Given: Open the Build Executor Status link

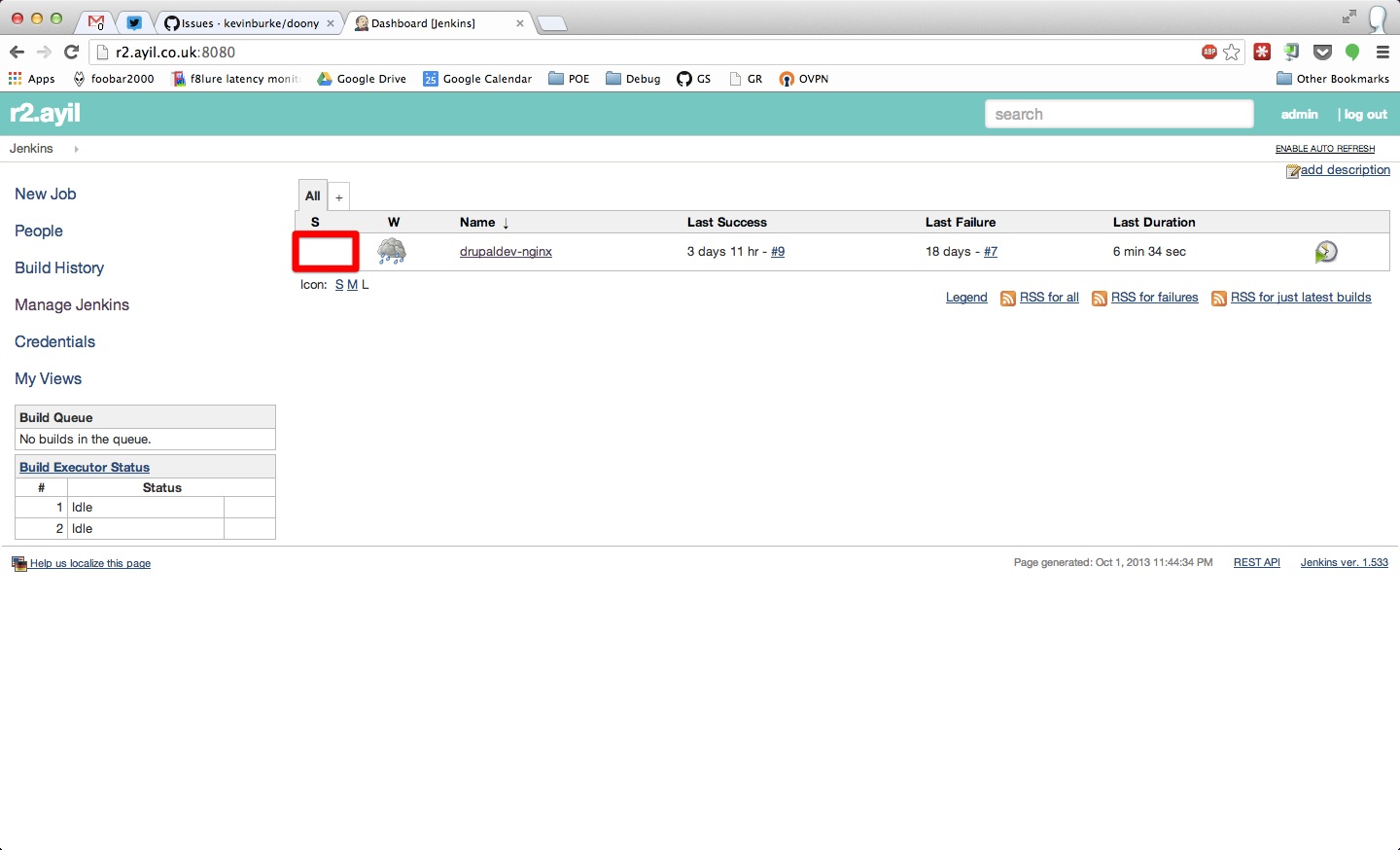Looking at the screenshot, I should pos(85,468).
